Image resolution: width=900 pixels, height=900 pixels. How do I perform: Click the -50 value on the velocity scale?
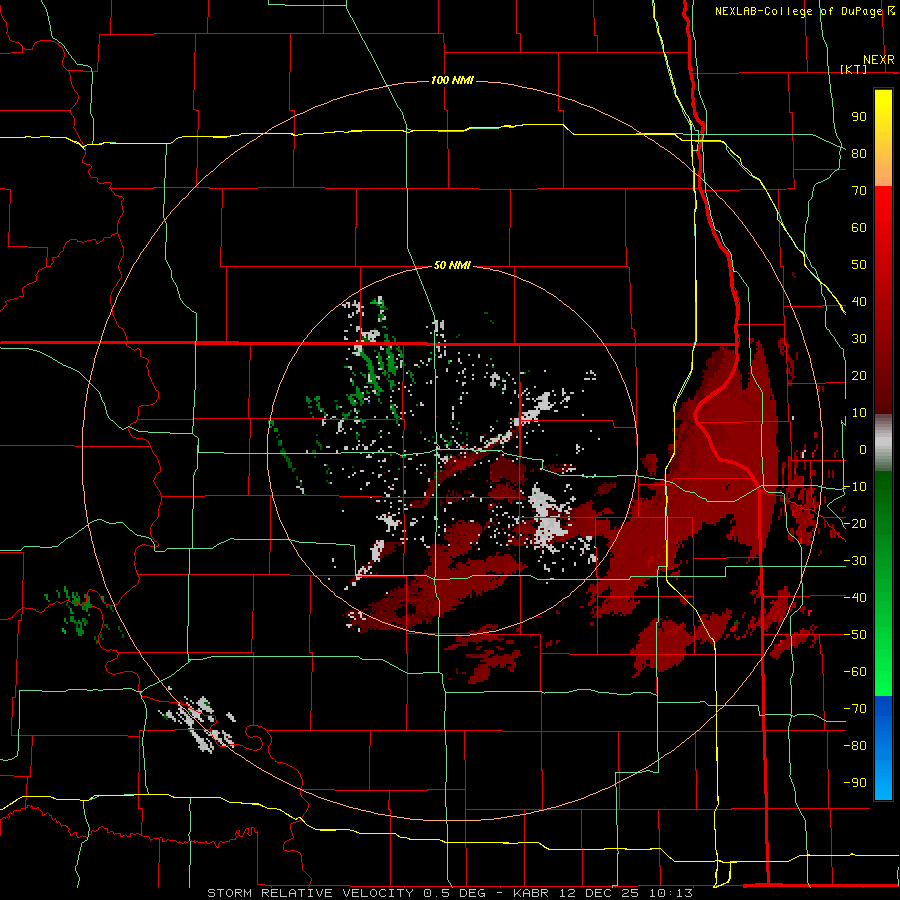click(x=855, y=635)
